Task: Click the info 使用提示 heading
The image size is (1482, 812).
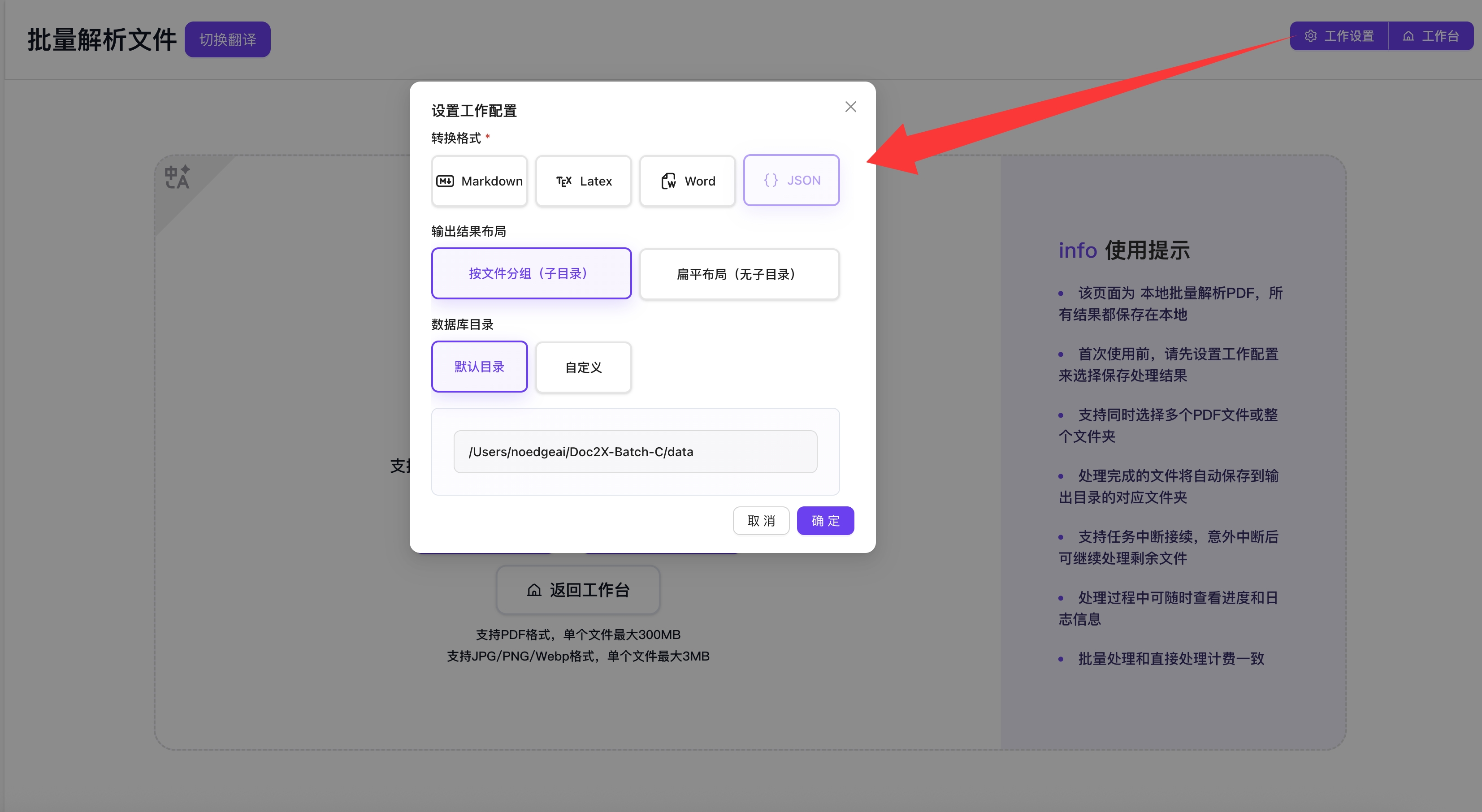Action: coord(1124,250)
